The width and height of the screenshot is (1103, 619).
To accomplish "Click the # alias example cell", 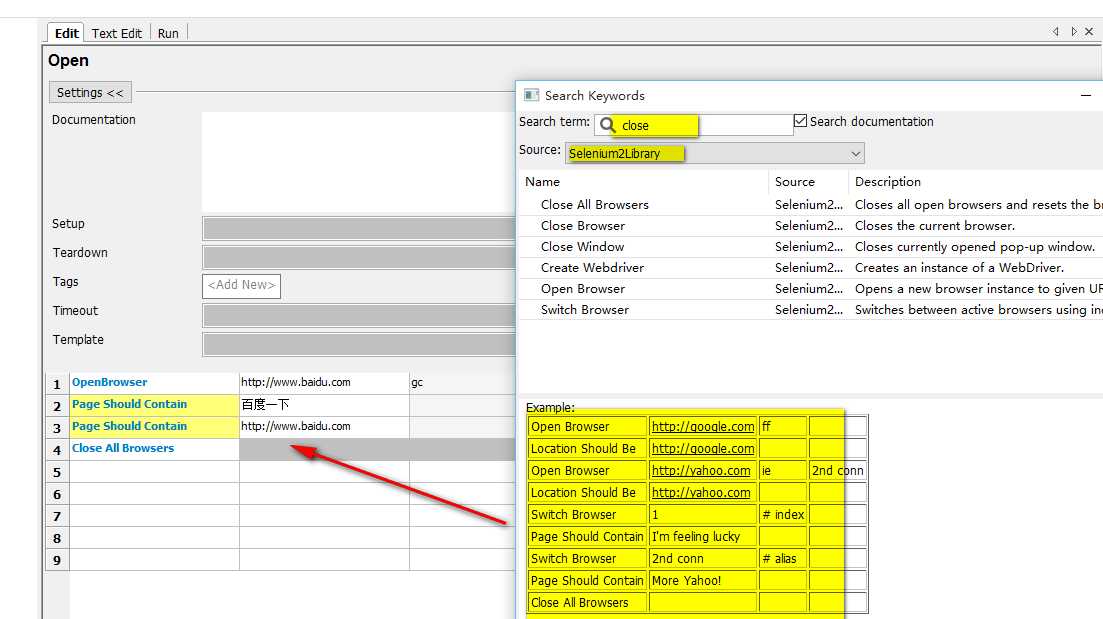I will pos(783,559).
